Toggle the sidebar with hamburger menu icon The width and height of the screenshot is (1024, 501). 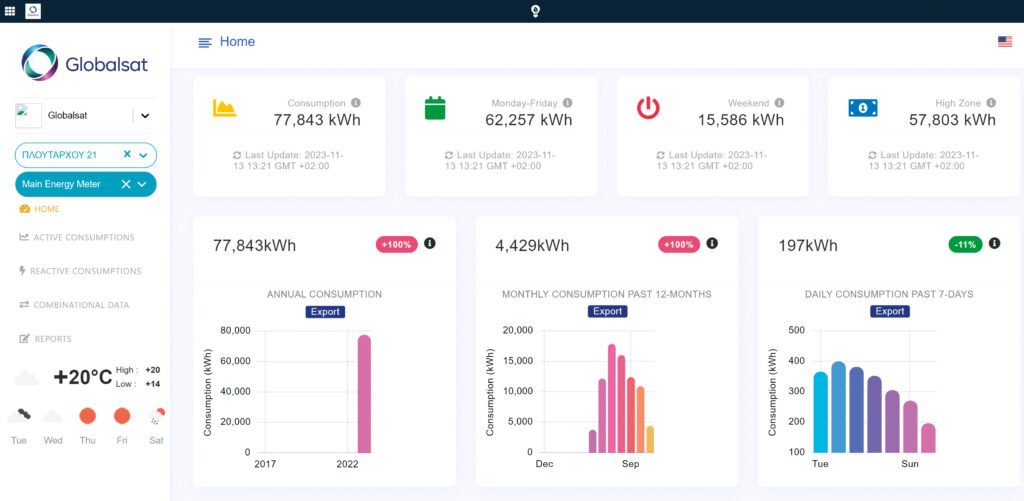[x=205, y=42]
